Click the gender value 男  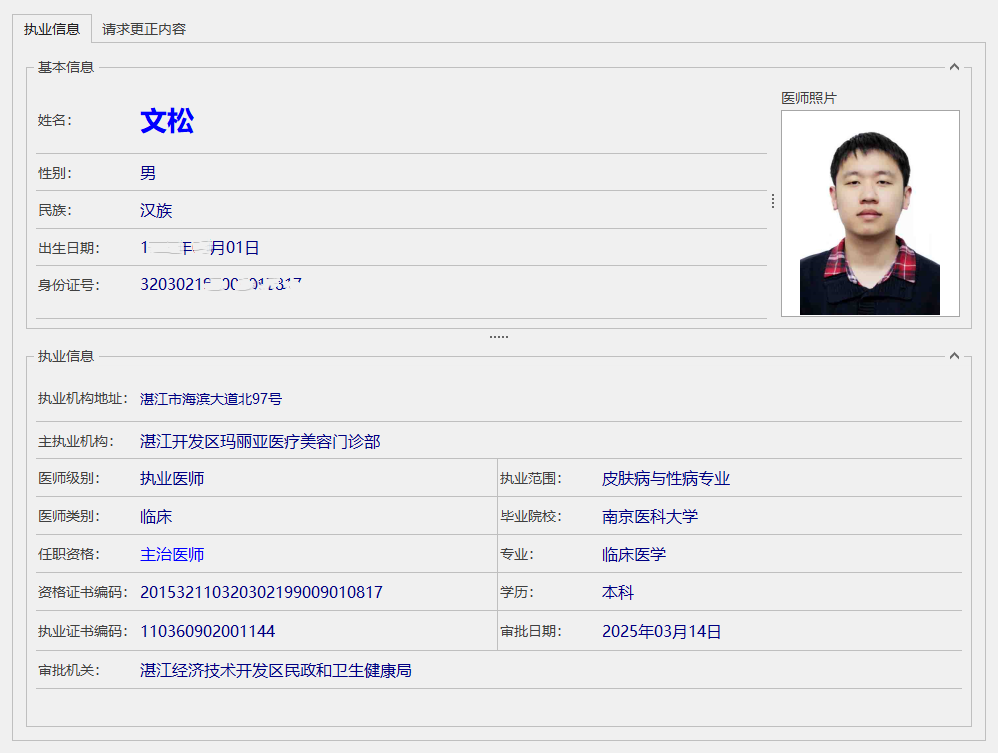pos(148,173)
